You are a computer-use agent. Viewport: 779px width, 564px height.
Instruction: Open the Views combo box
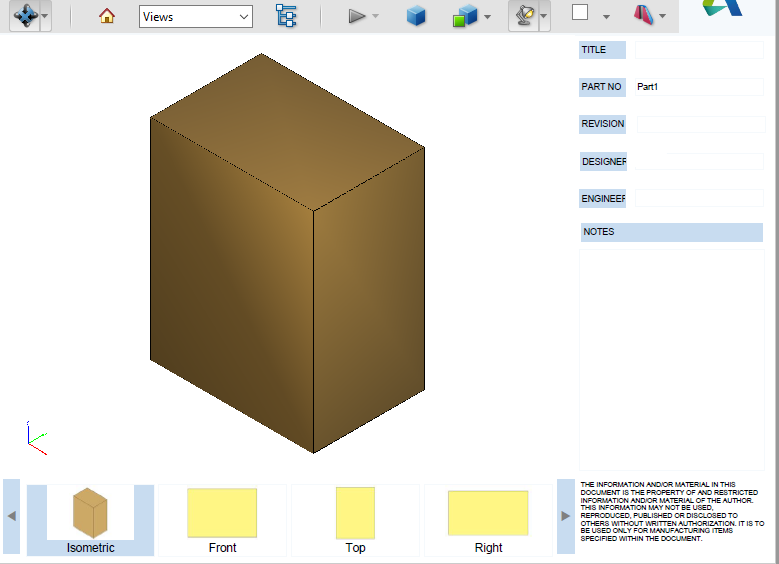(196, 16)
